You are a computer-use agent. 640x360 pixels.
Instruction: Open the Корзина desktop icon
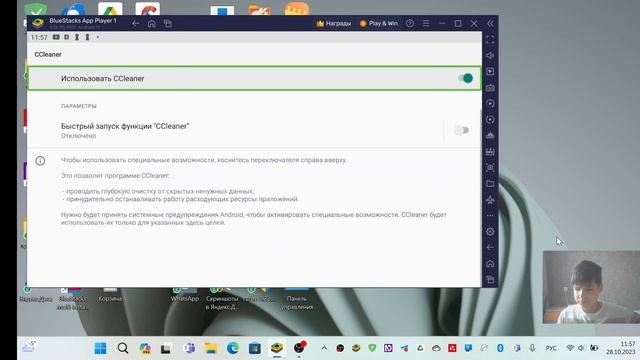tap(110, 296)
